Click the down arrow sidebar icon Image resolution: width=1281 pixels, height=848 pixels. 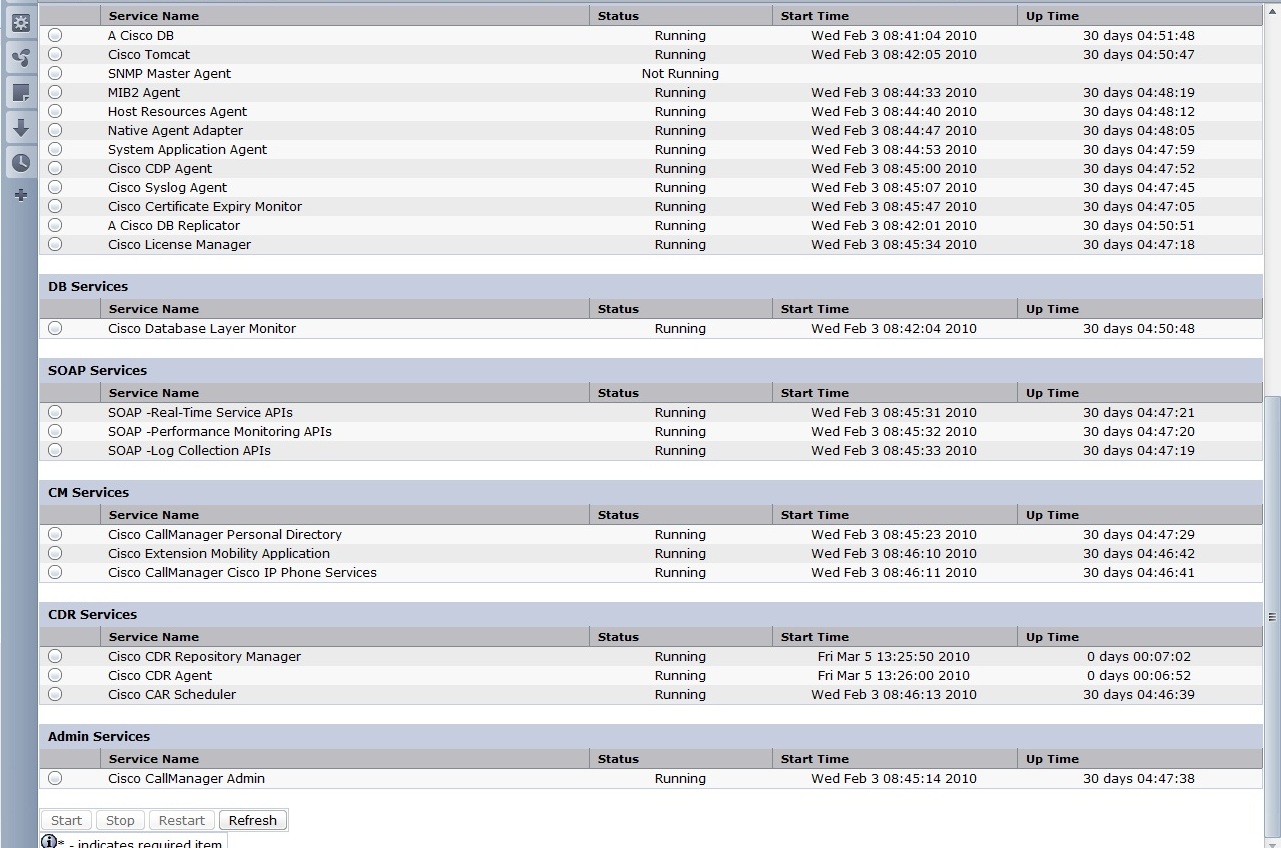tap(20, 128)
